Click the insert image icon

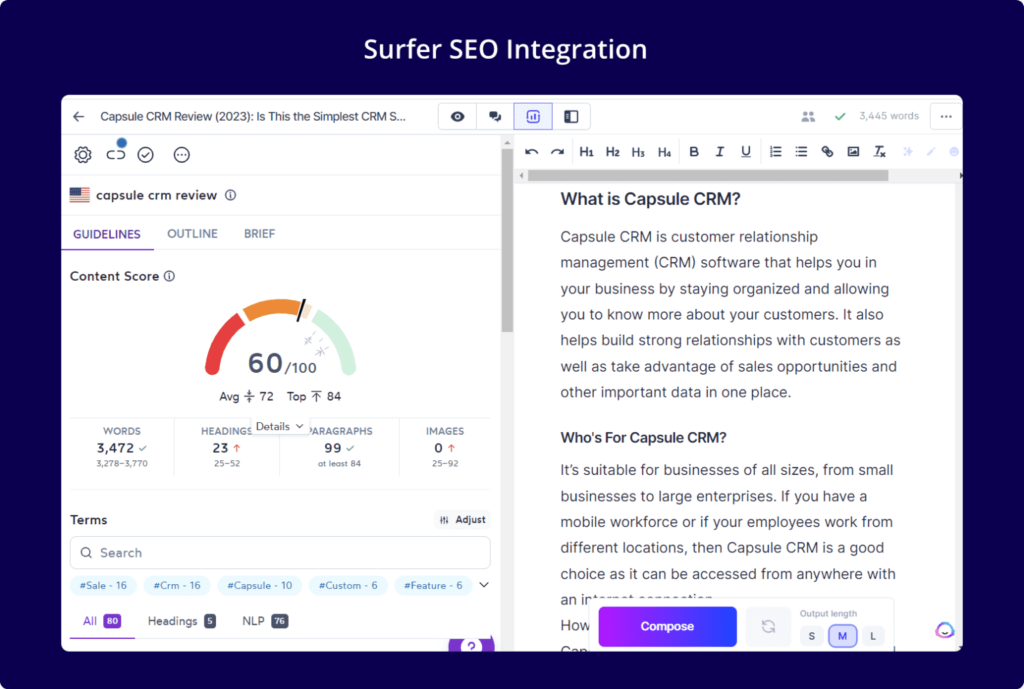point(853,152)
